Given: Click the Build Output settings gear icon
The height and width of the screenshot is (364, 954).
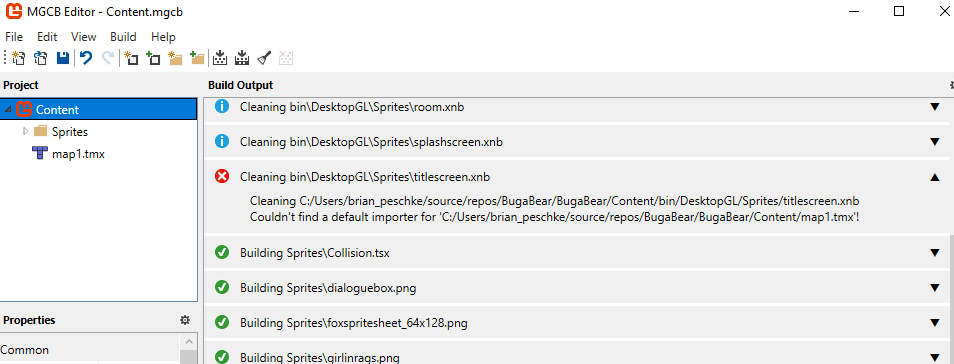Looking at the screenshot, I should pos(952,85).
